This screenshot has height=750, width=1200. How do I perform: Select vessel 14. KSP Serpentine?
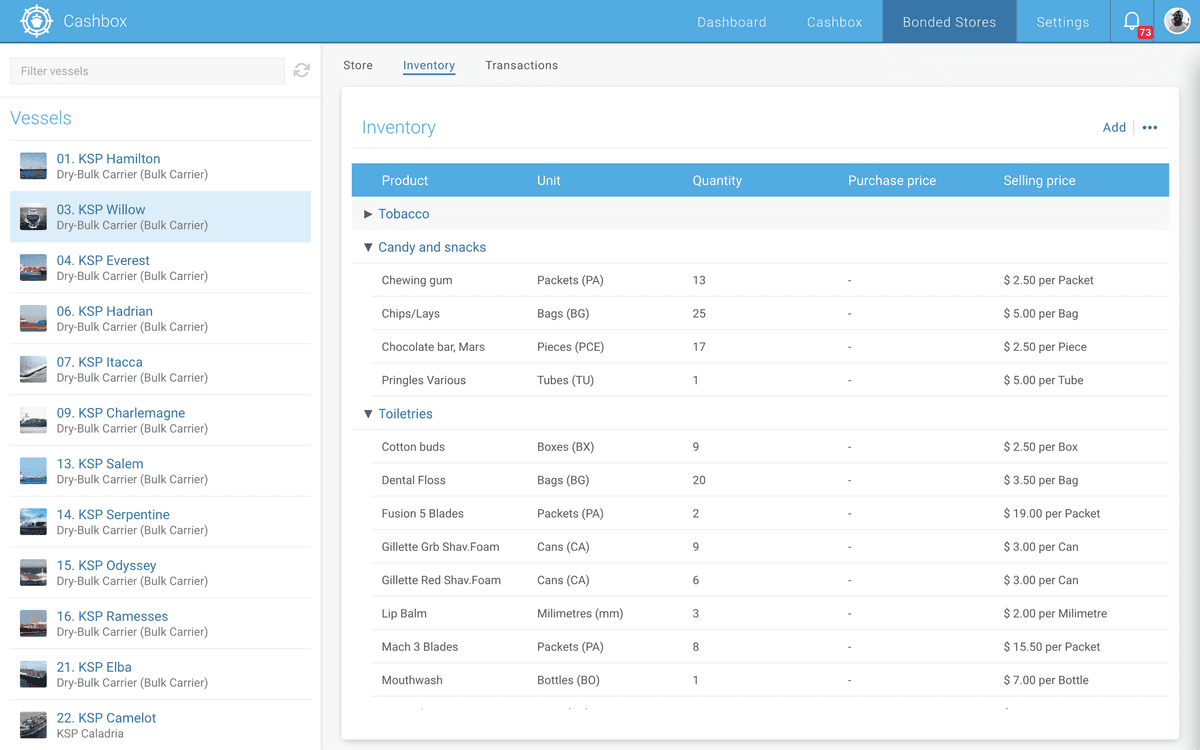[113, 515]
